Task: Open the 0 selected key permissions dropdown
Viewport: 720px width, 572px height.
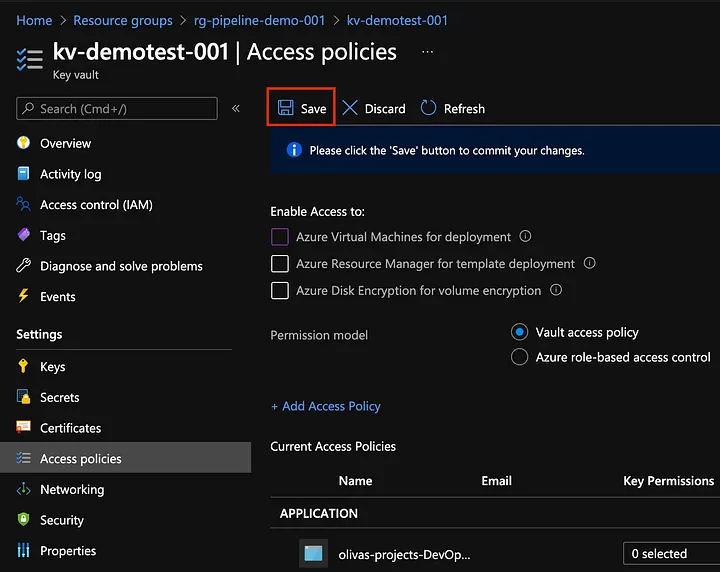Action: (x=671, y=553)
